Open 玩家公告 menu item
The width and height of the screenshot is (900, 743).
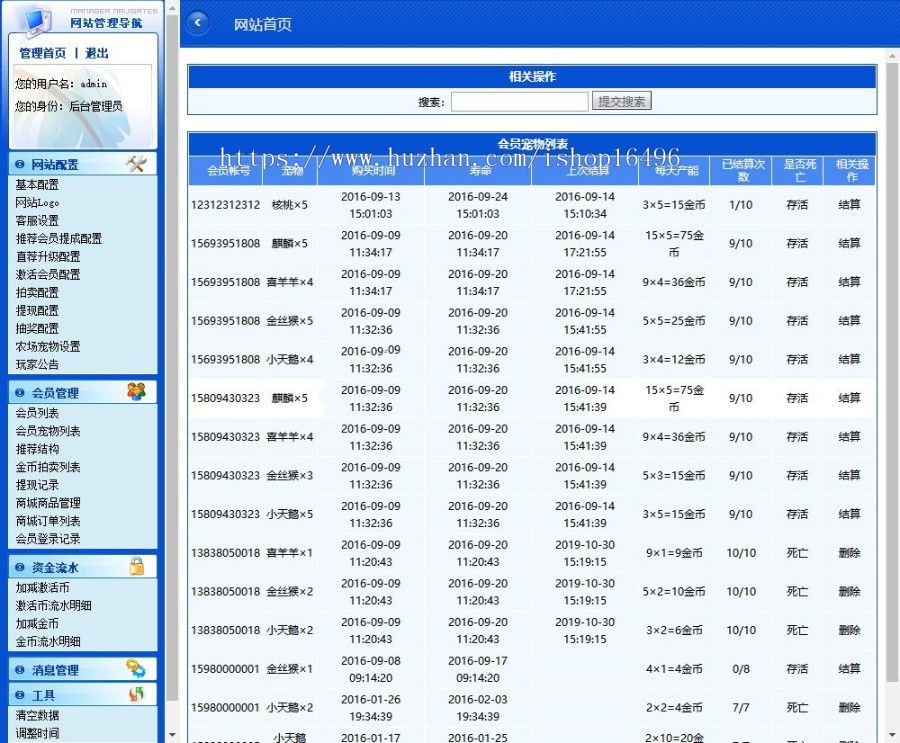(x=37, y=365)
